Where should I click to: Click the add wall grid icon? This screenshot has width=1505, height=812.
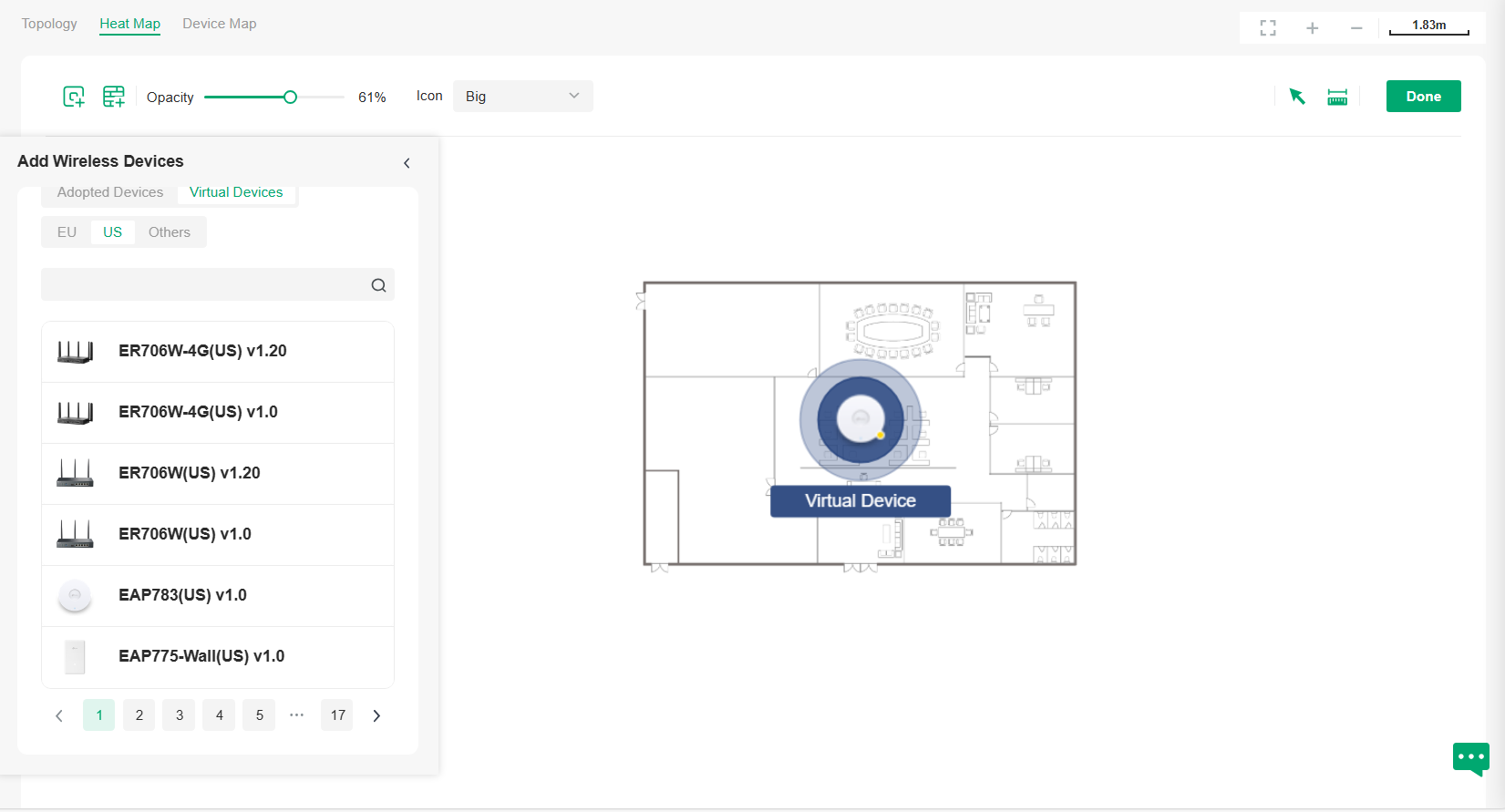114,97
